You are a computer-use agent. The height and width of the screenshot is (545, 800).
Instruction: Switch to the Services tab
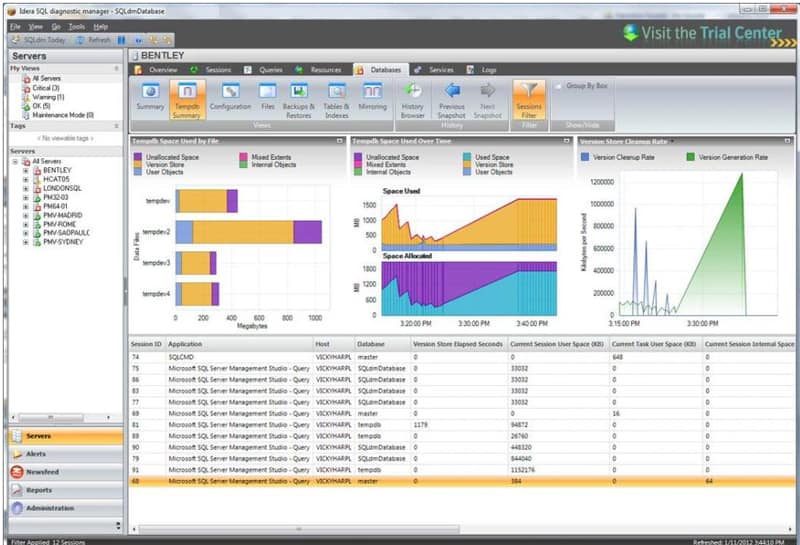[x=435, y=70]
